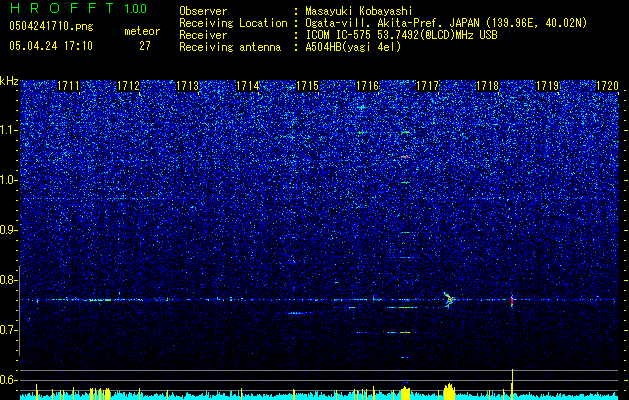This screenshot has height=400, width=629.
Task: Click the red meteor echo after 1718
Action: pos(512,300)
